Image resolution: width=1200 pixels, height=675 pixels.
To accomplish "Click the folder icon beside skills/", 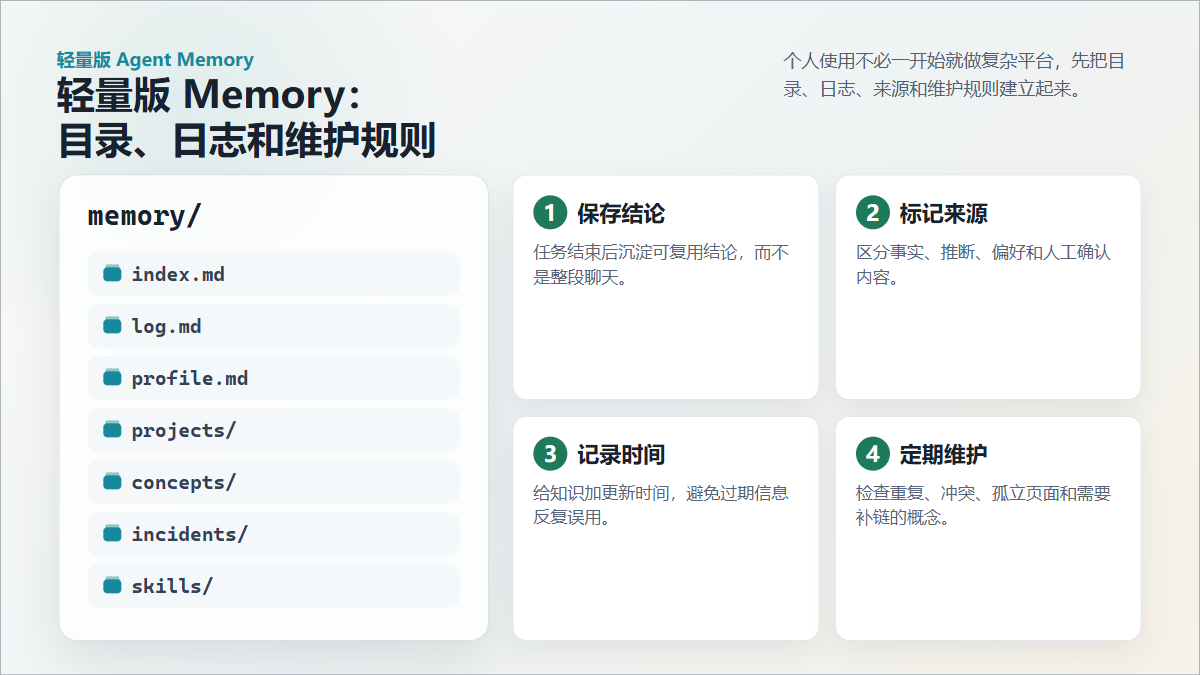I will click(x=112, y=586).
